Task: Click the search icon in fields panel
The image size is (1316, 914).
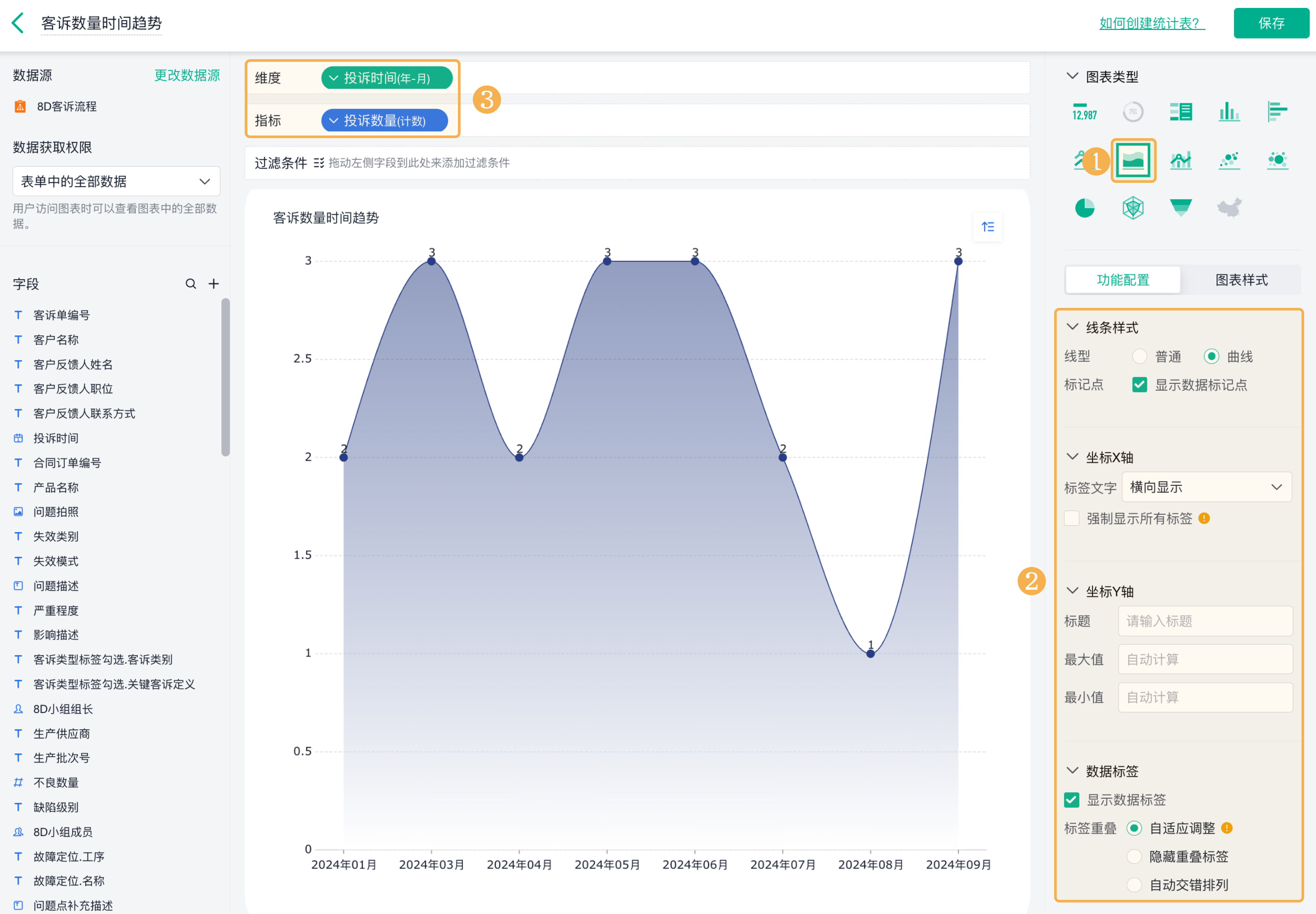Action: (191, 284)
